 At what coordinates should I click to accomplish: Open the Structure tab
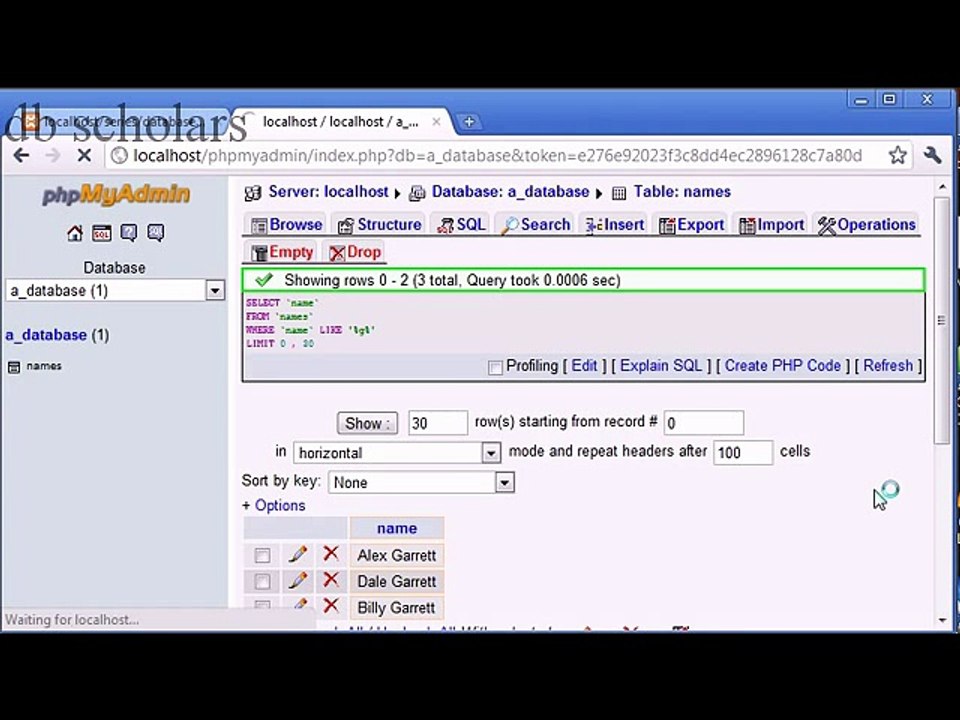[x=380, y=225]
